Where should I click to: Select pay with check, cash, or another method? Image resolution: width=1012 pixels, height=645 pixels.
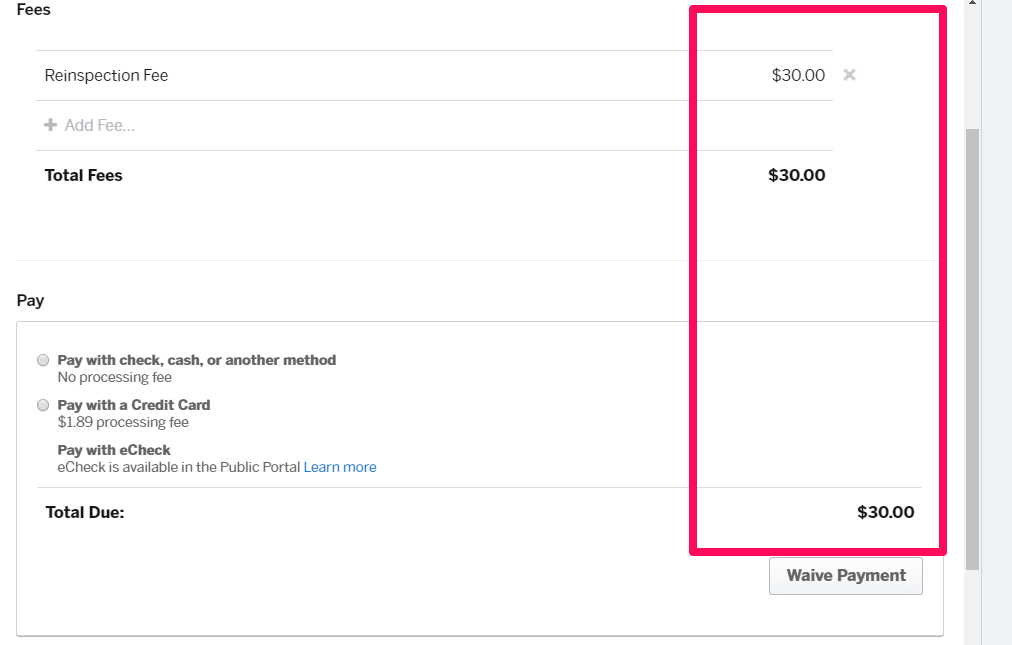pyautogui.click(x=42, y=359)
